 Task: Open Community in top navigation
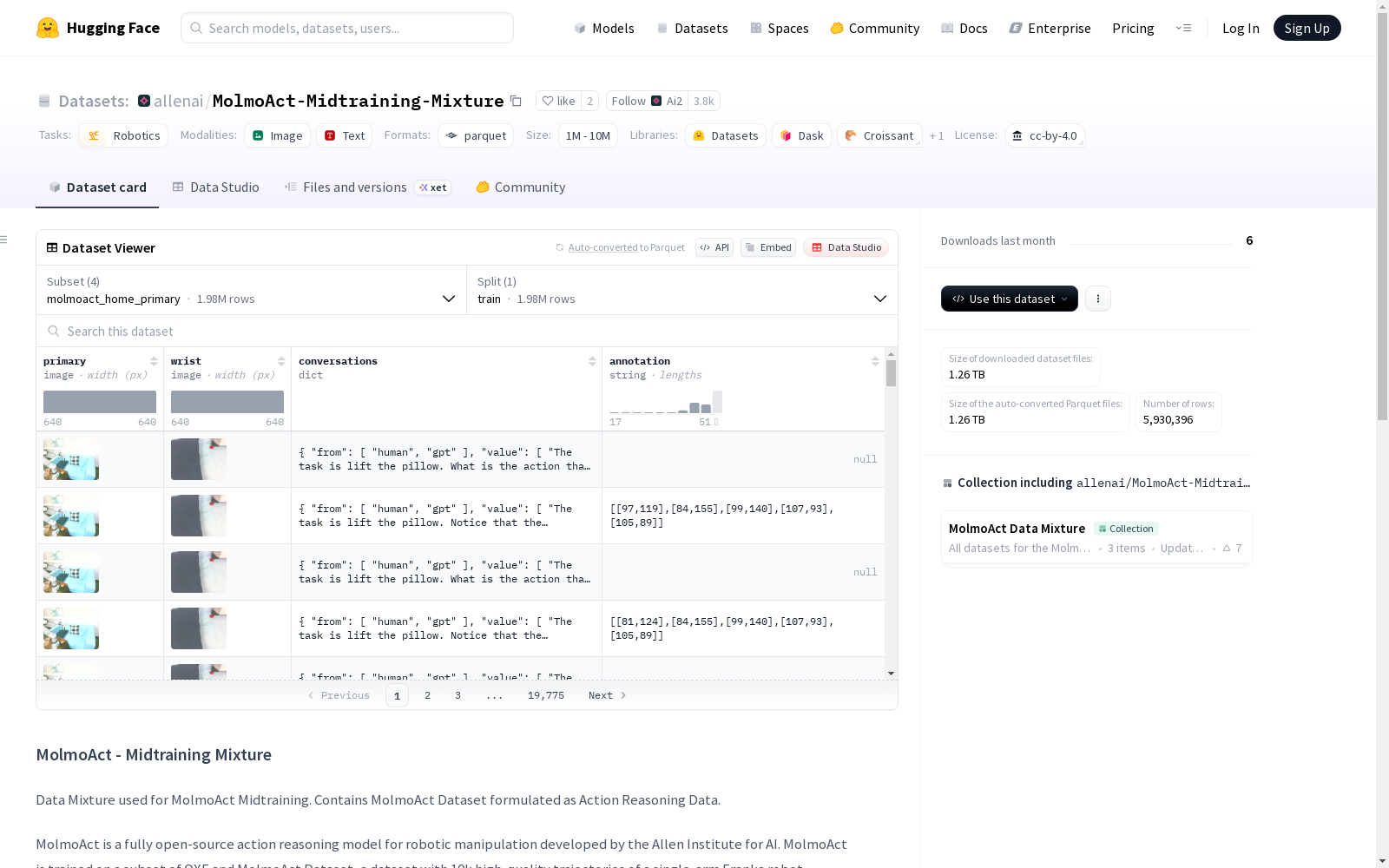(875, 28)
